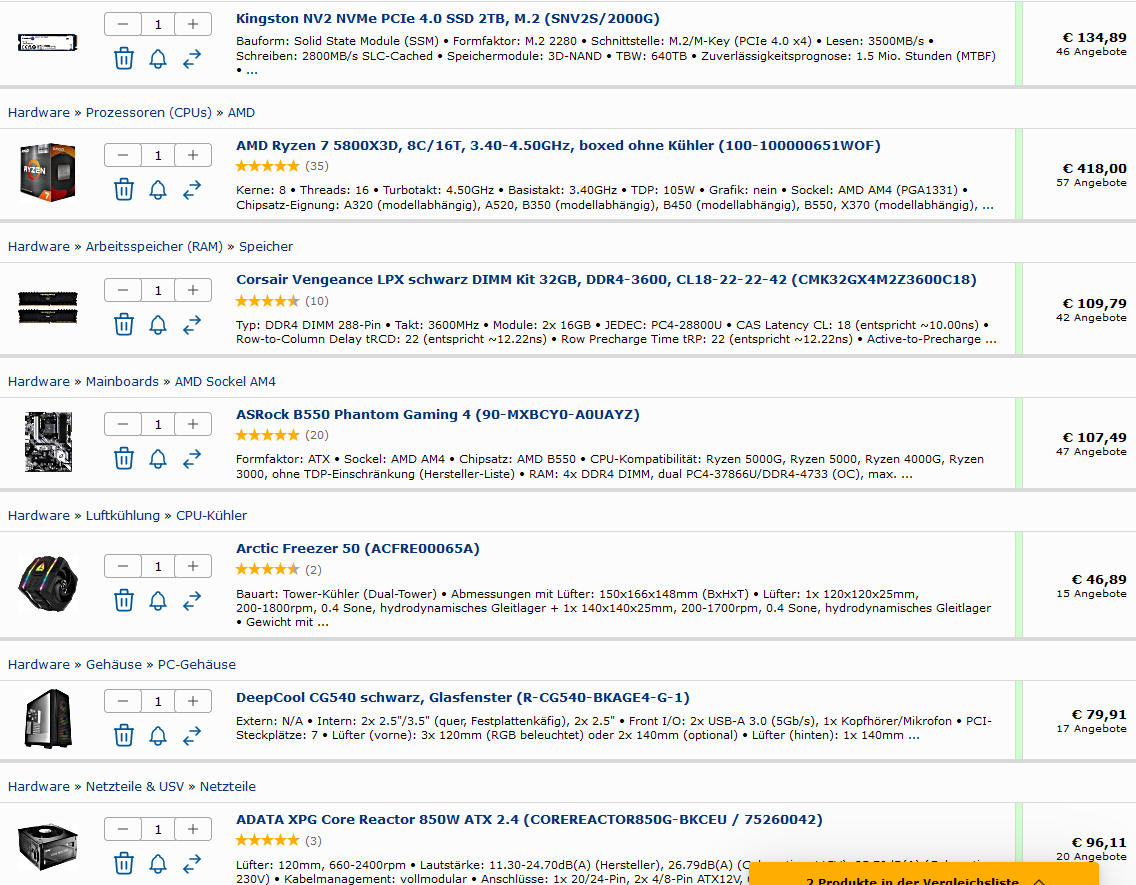Open ADATA XPG Core Reactor 850W link
This screenshot has width=1136, height=885.
(529, 819)
